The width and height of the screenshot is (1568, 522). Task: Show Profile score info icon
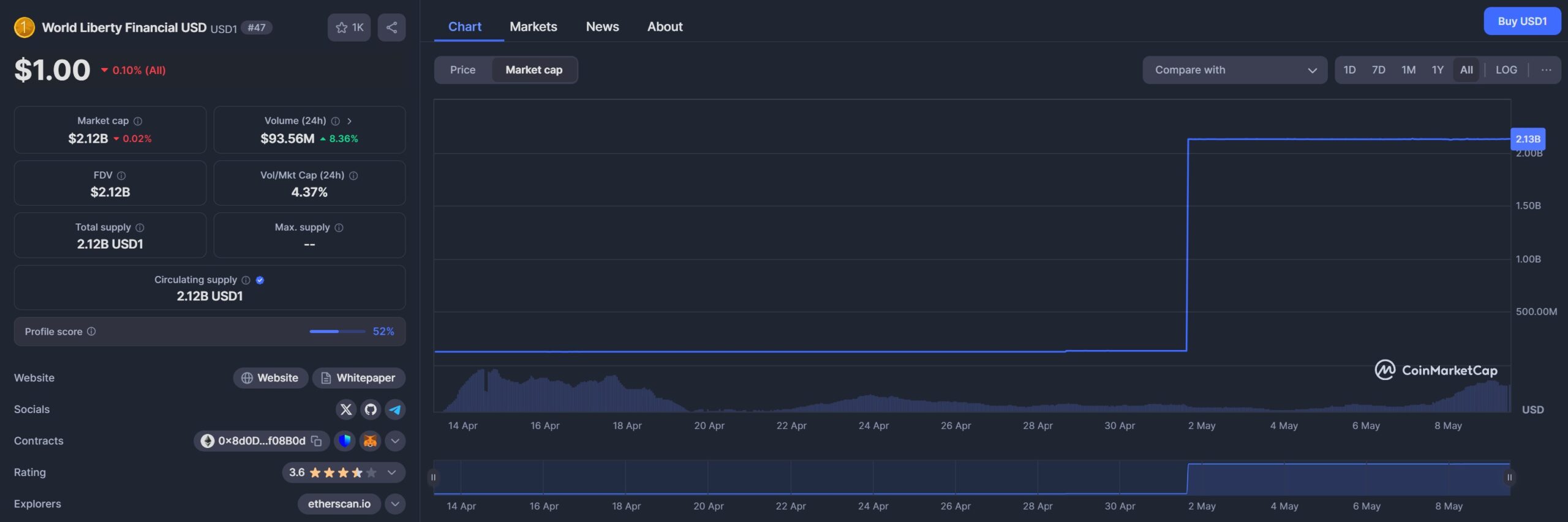pyautogui.click(x=91, y=332)
